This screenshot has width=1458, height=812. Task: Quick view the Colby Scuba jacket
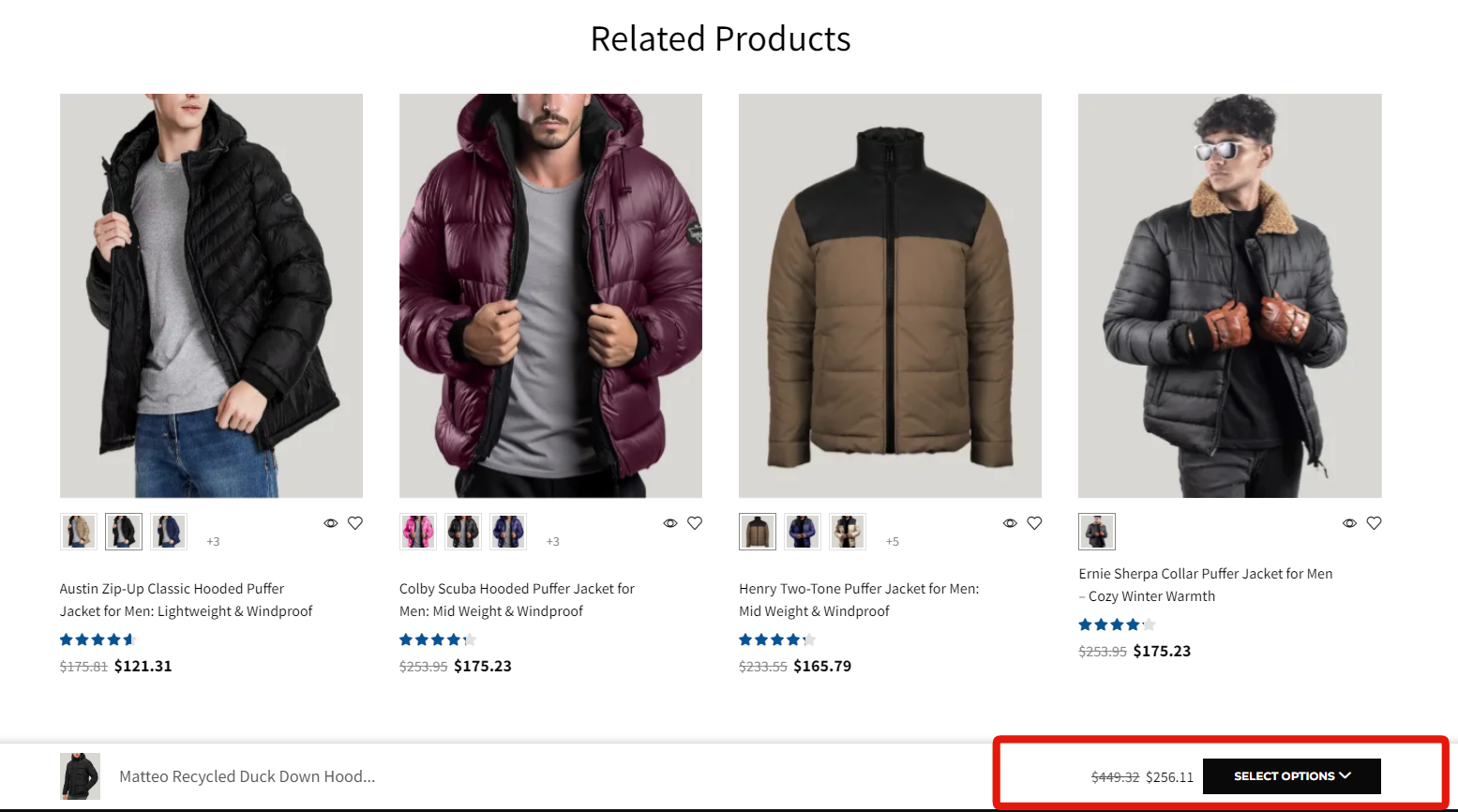coord(670,523)
